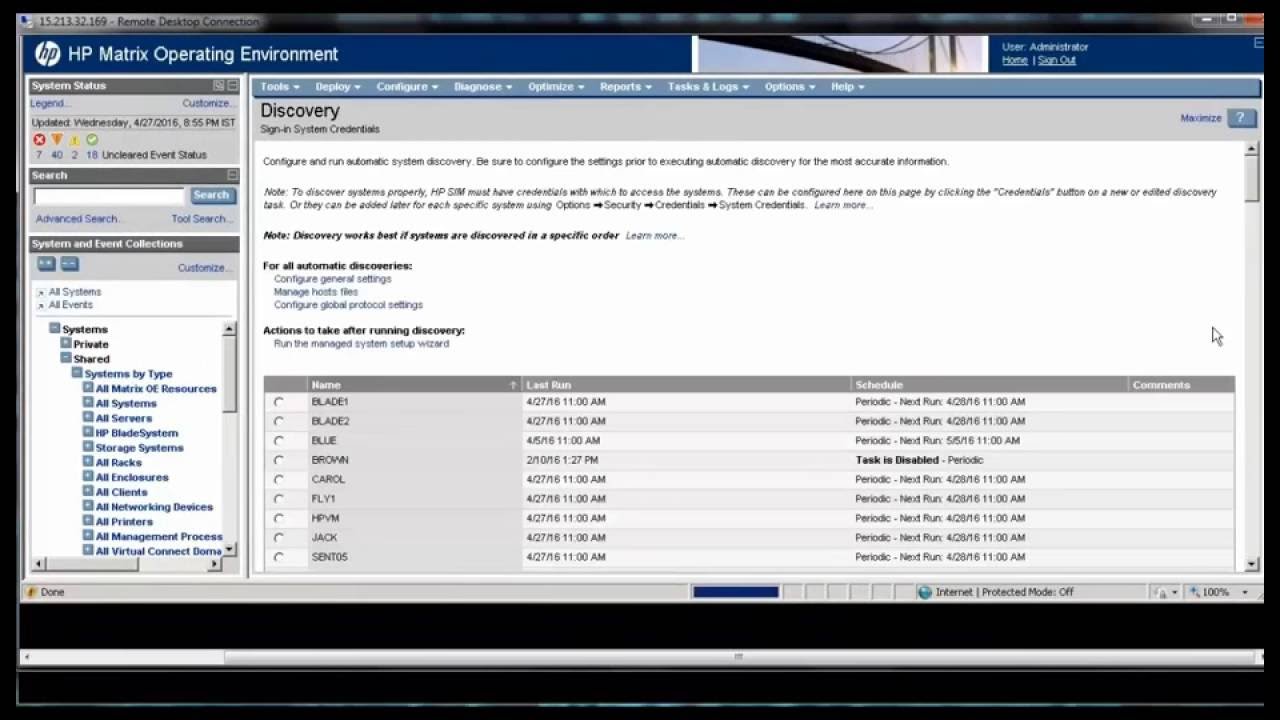Click the All Systems shortcut arrow icon
Viewport: 1280px width, 720px height.
pyautogui.click(x=41, y=292)
